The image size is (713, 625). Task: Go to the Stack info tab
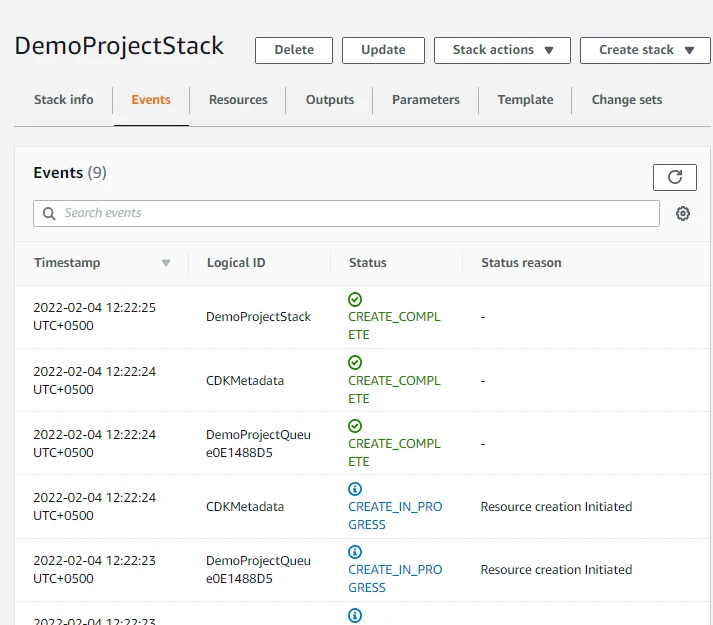[64, 100]
